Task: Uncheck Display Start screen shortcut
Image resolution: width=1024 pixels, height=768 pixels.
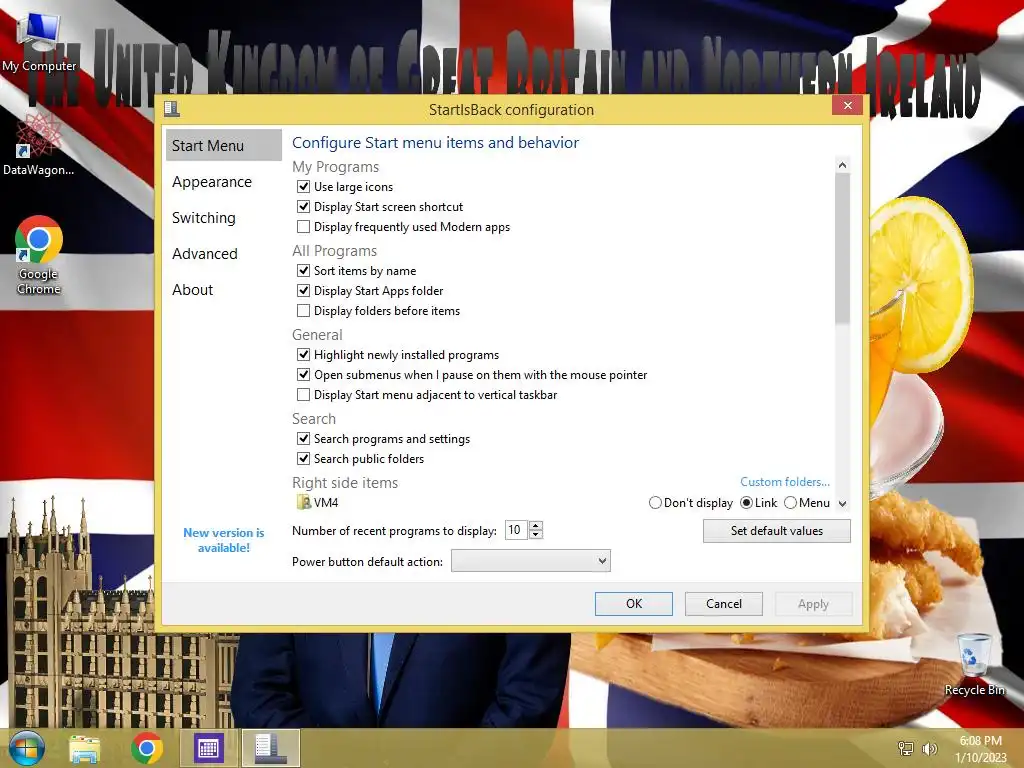Action: pos(303,206)
